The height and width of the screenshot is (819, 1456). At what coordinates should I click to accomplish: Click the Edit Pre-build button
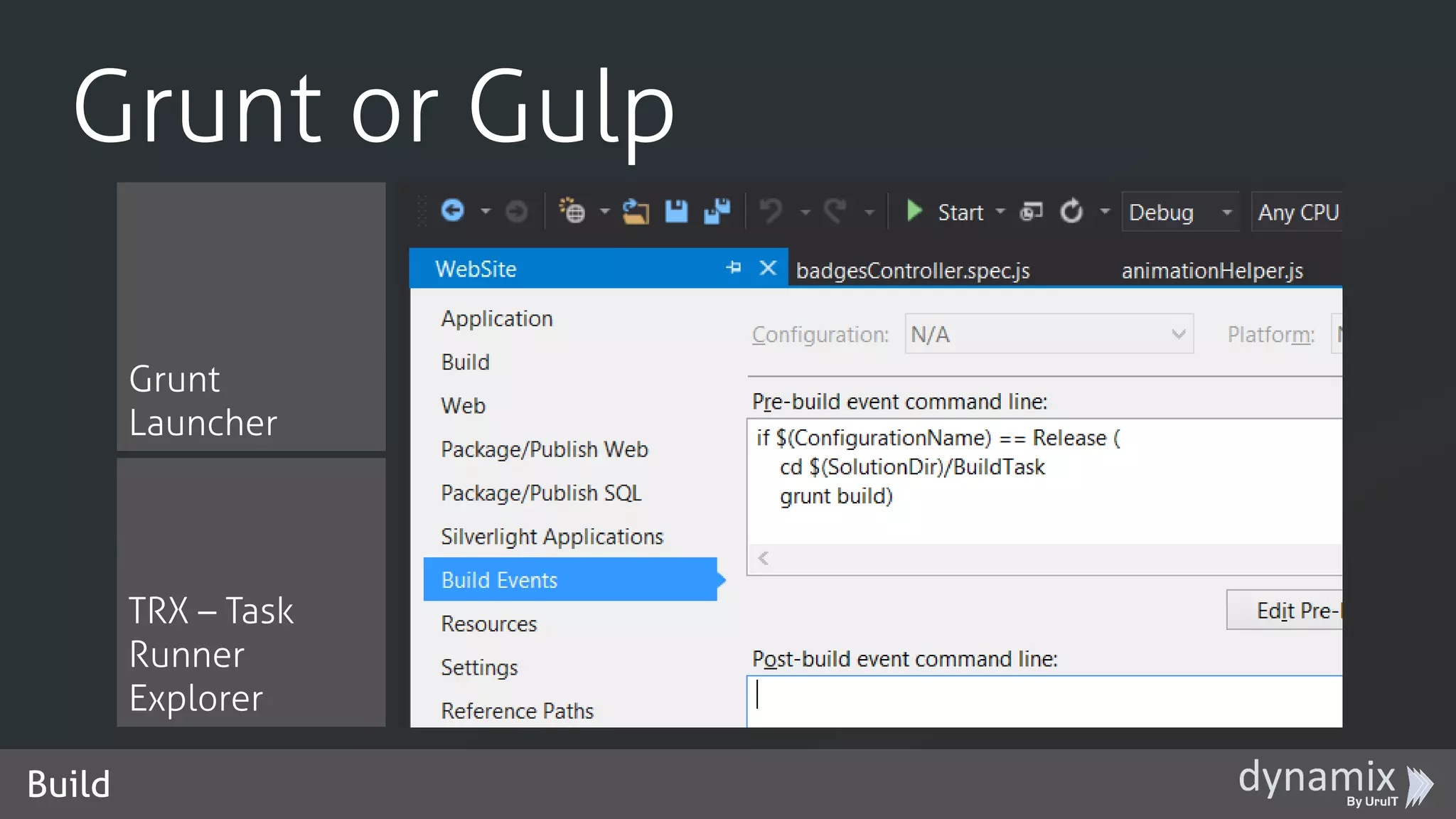tap(1284, 610)
